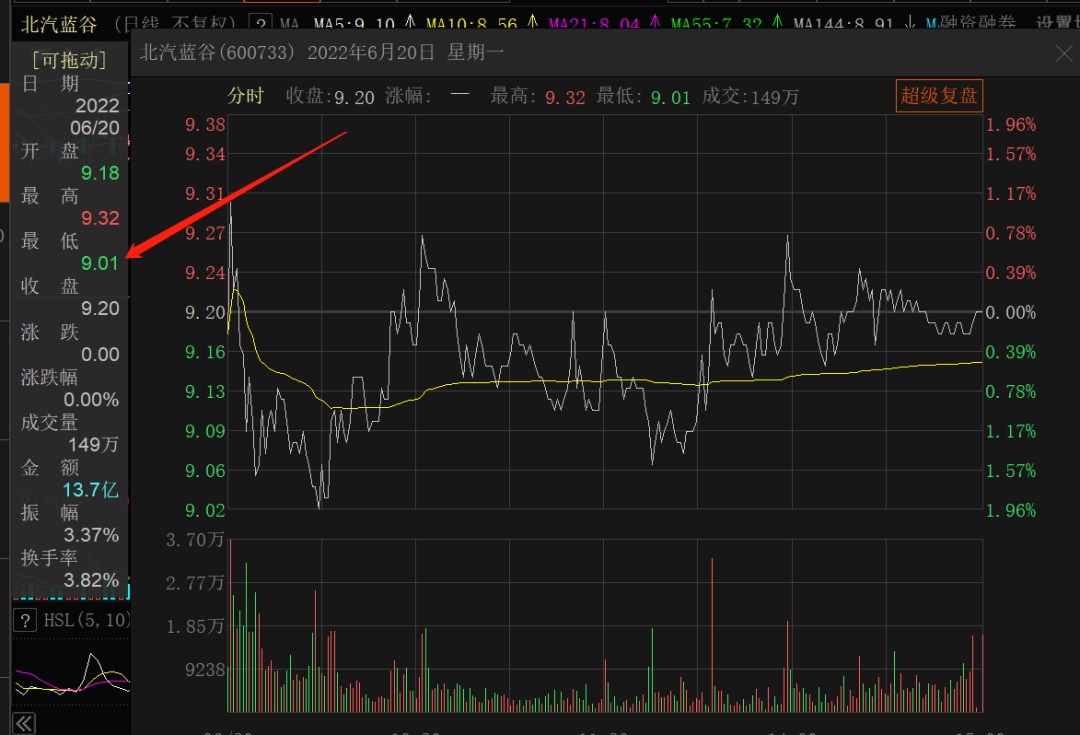The height and width of the screenshot is (735, 1080).
Task: Click the 9.31 price axis label
Action: point(205,194)
